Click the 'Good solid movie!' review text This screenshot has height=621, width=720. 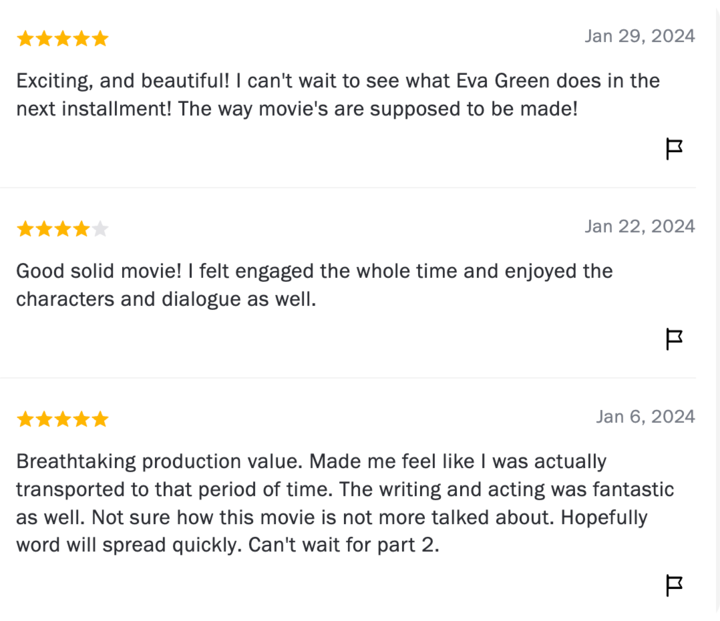tap(315, 285)
